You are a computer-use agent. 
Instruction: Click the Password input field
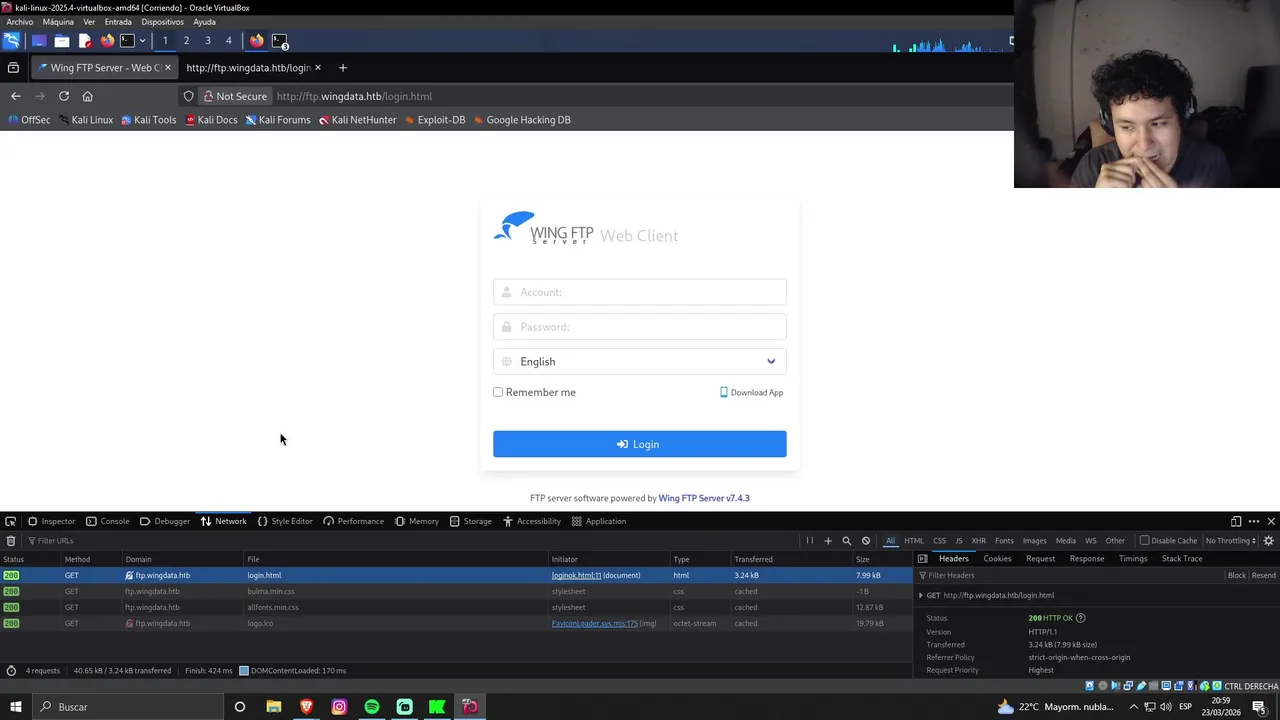pyautogui.click(x=640, y=327)
